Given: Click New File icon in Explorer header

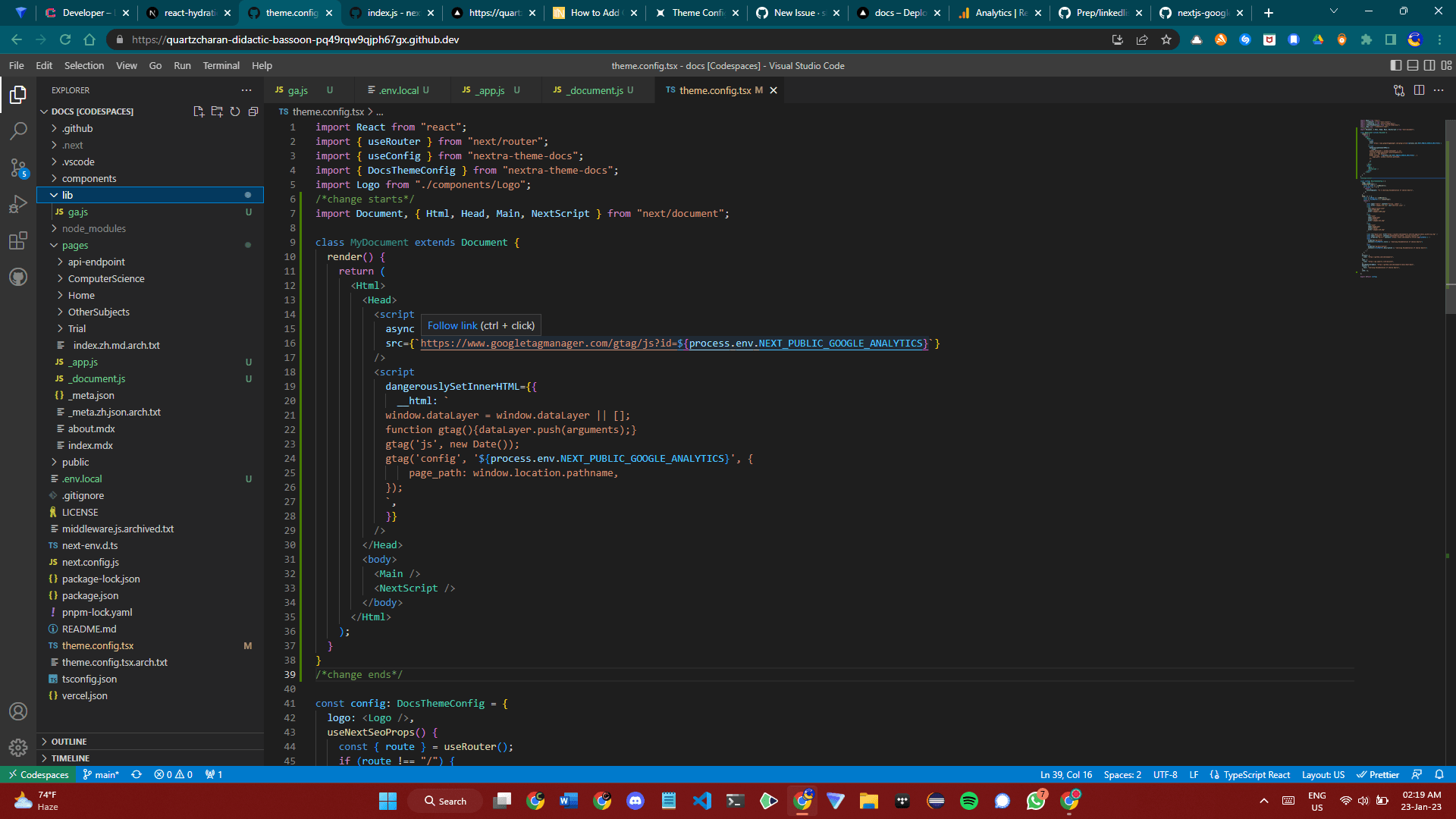Looking at the screenshot, I should (199, 111).
